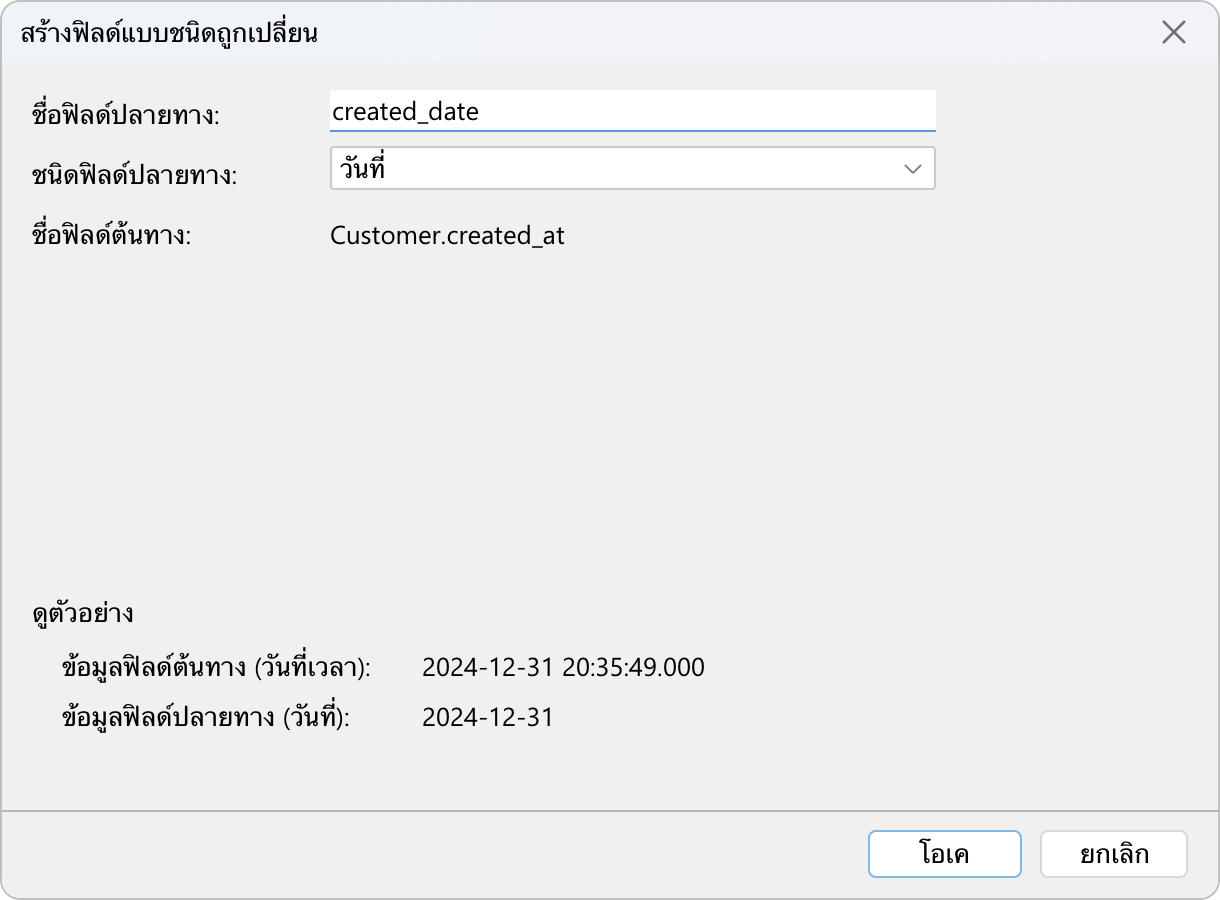The height and width of the screenshot is (900, 1220).
Task: Click the chevron arrow of the type dropdown
Action: pos(912,169)
